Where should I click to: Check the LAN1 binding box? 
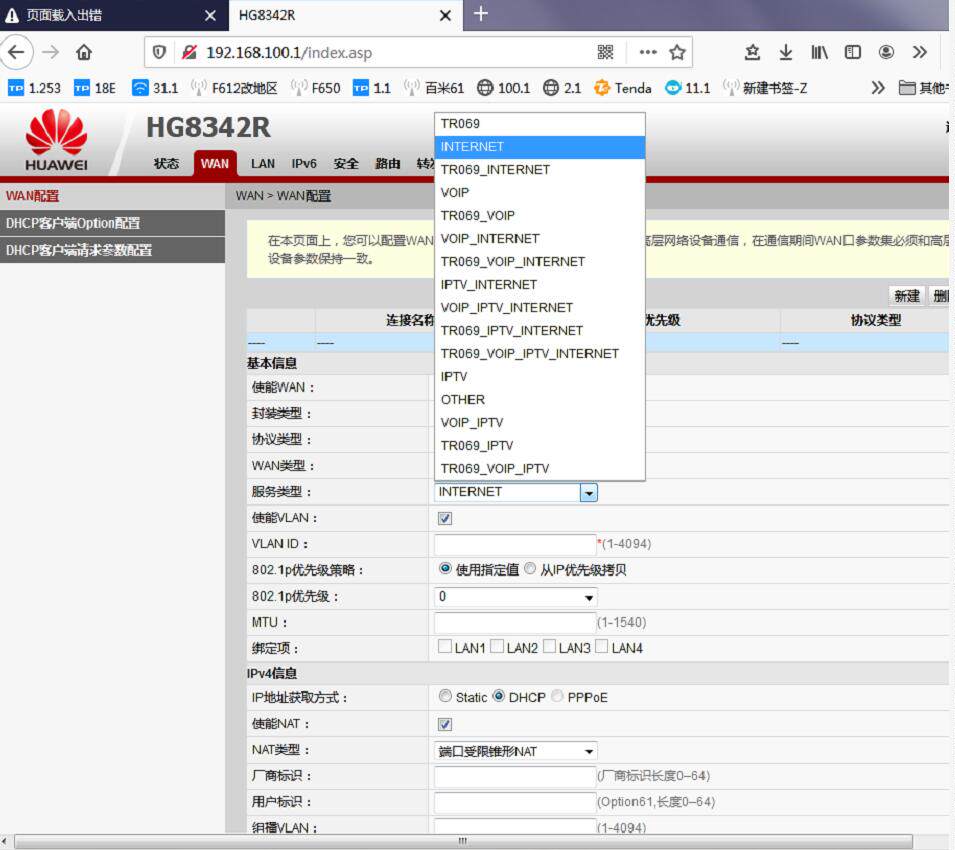(x=445, y=646)
